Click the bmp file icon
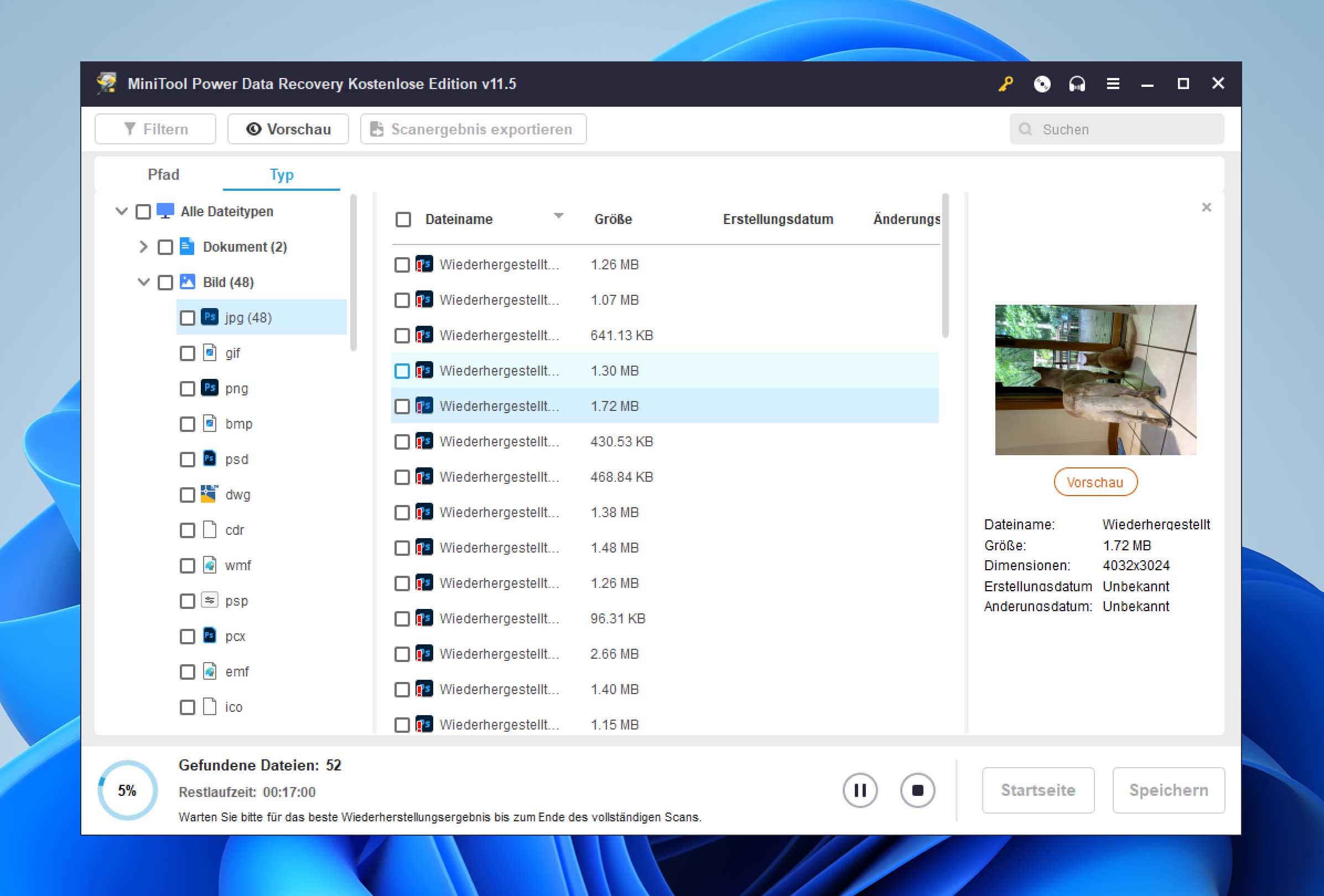The height and width of the screenshot is (896, 1324). (209, 423)
